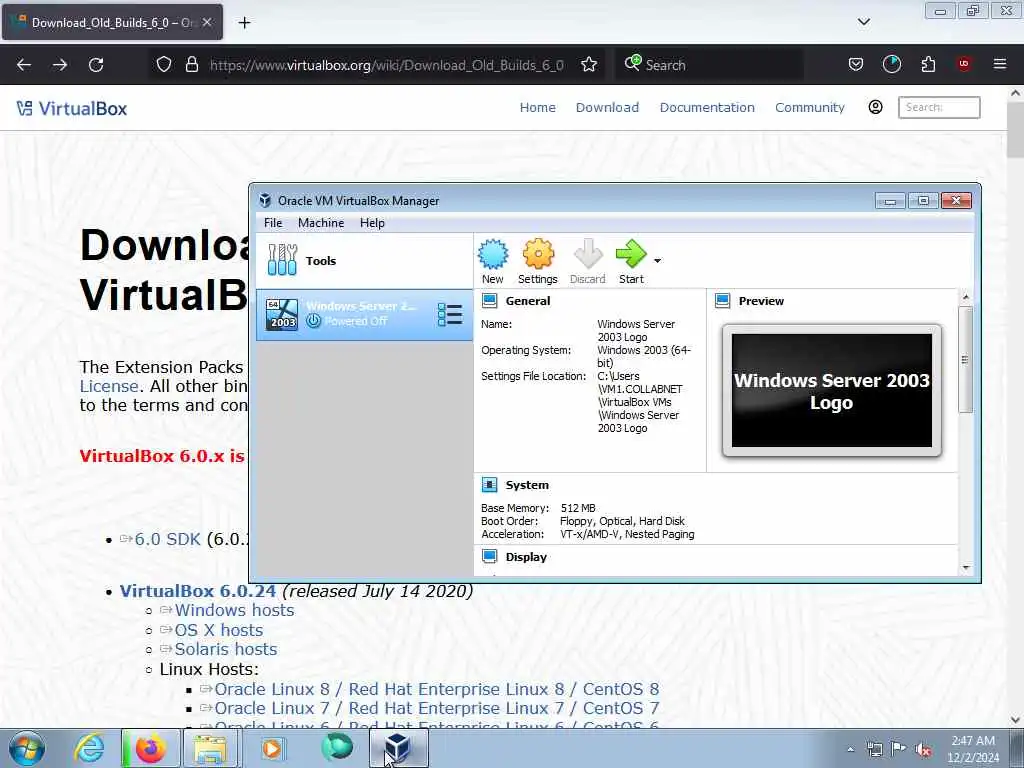The width and height of the screenshot is (1024, 768).
Task: Click the VM preview thumbnail
Action: click(831, 391)
